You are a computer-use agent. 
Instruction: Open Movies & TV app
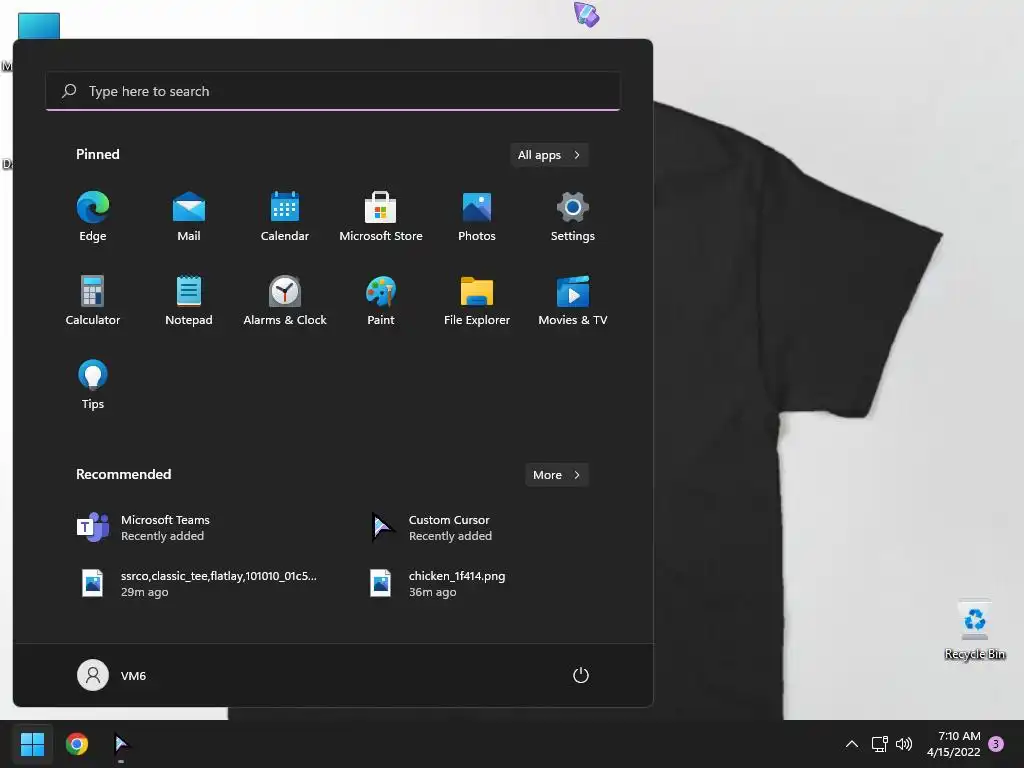point(573,300)
